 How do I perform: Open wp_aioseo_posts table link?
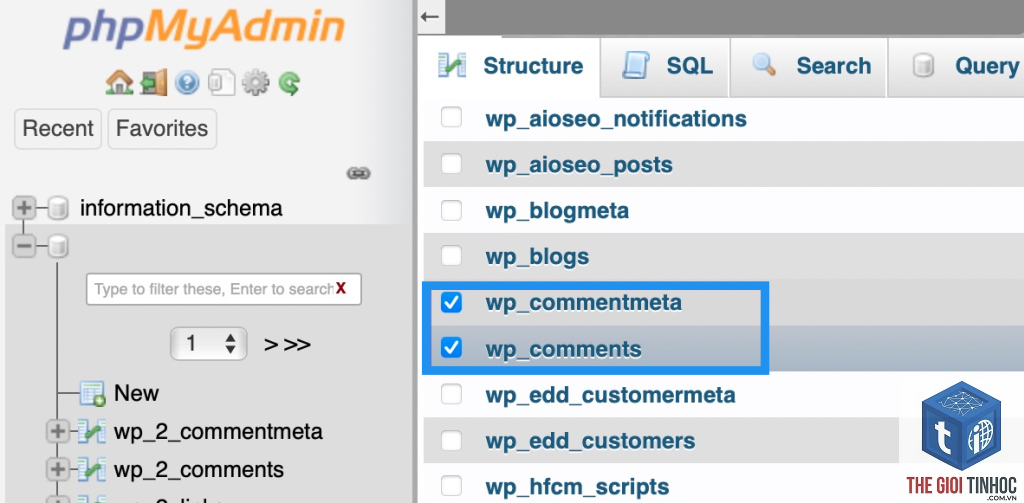[579, 165]
